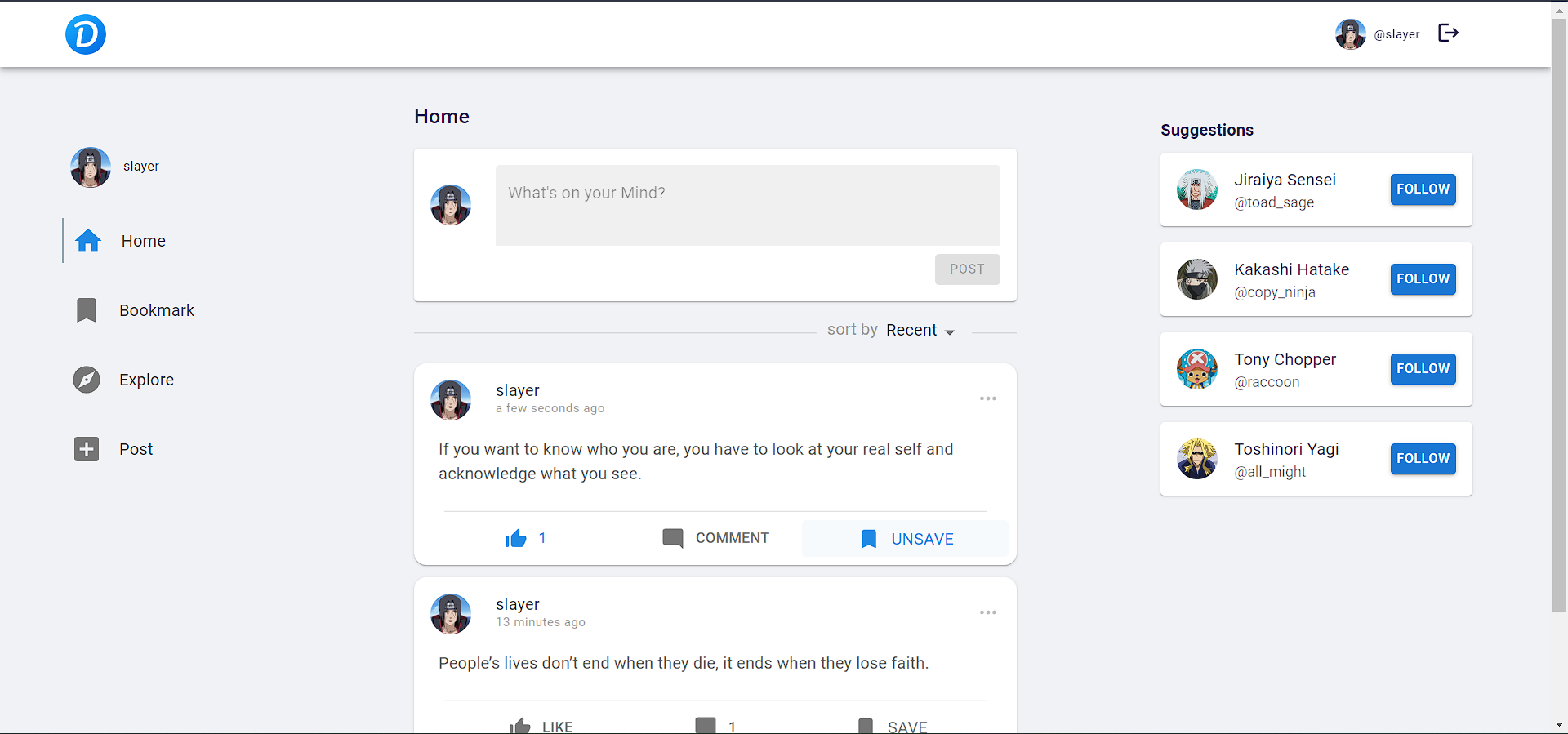Click the Home house icon
1568x734 pixels.
point(88,241)
